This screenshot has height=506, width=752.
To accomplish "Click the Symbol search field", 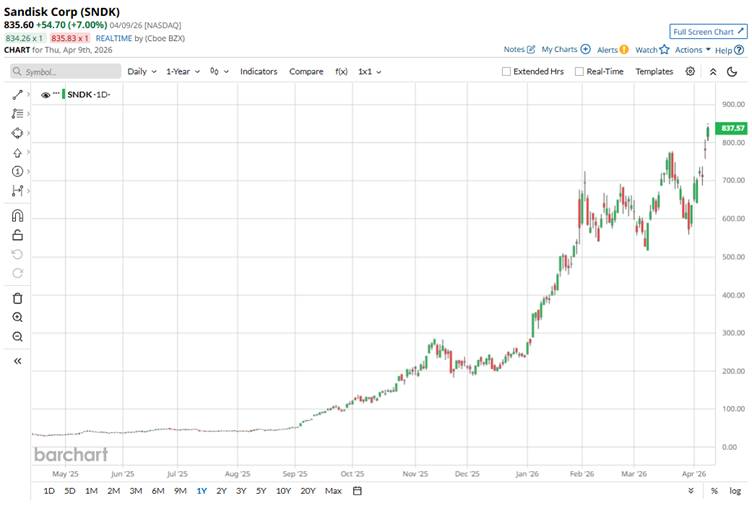I will (65, 72).
